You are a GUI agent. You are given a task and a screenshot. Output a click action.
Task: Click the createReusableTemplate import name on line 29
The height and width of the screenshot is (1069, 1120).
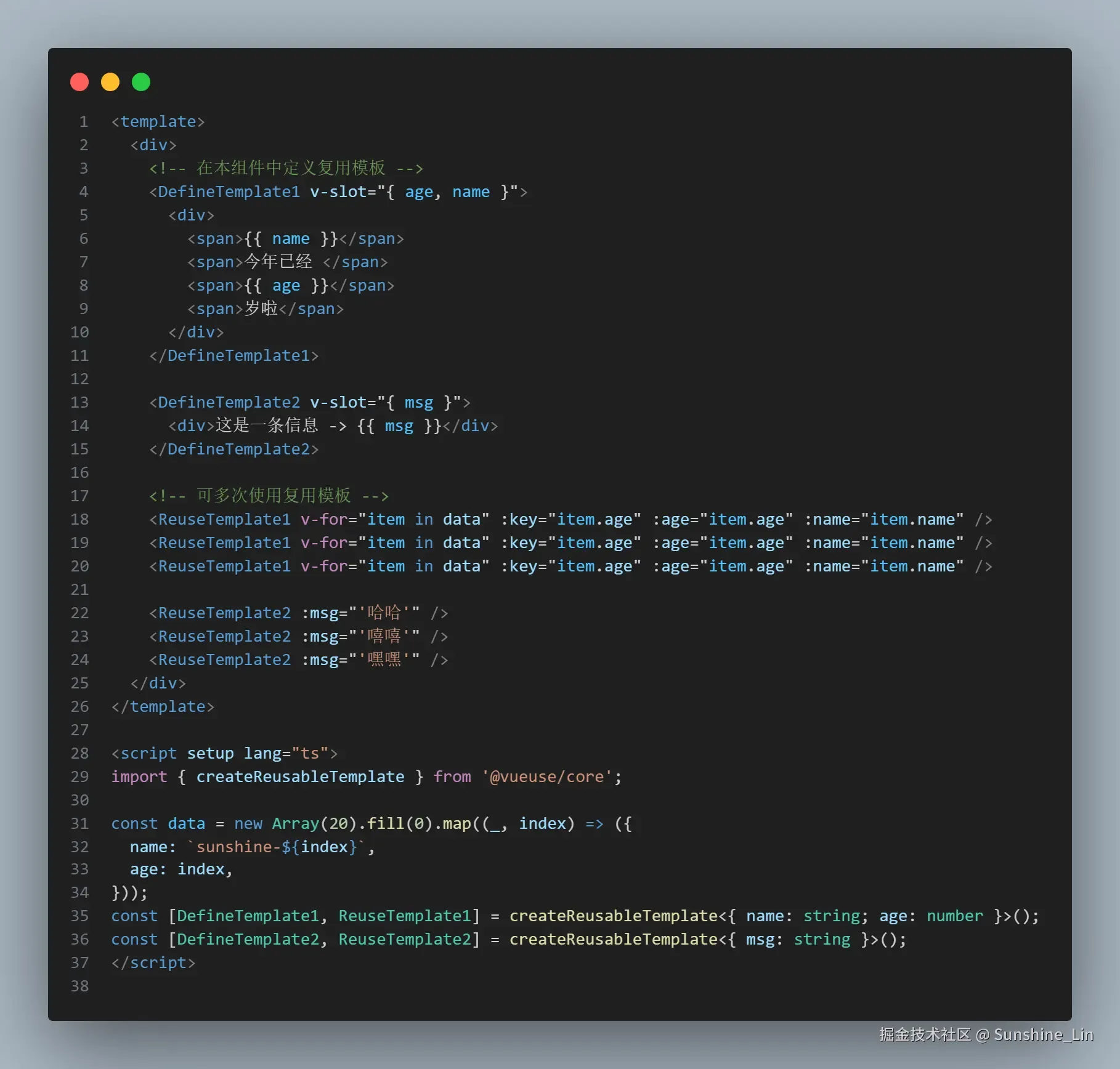coord(301,777)
